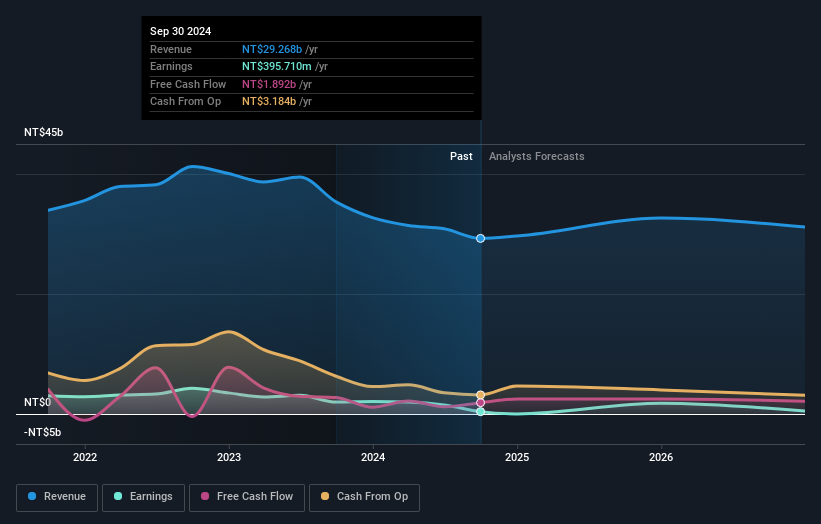Viewport: 821px width, 524px height.
Task: Click the pink Free Cash Flow data point marker
Action: [x=480, y=403]
